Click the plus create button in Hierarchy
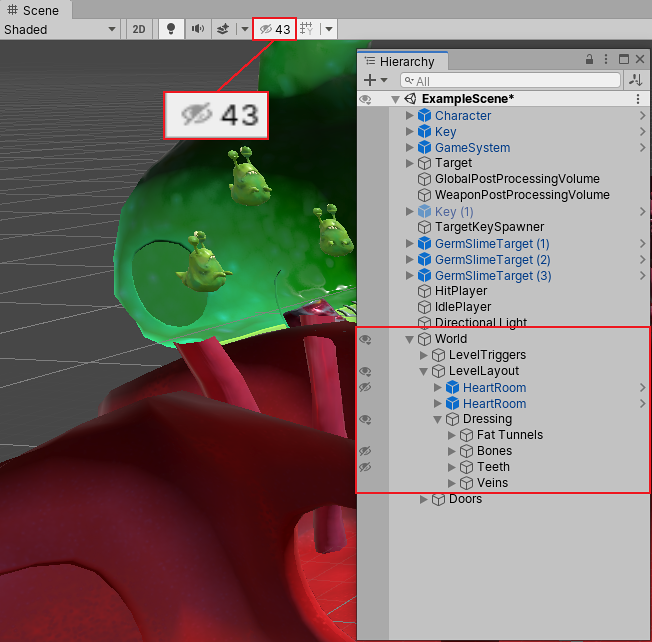The width and height of the screenshot is (652, 642). click(370, 80)
